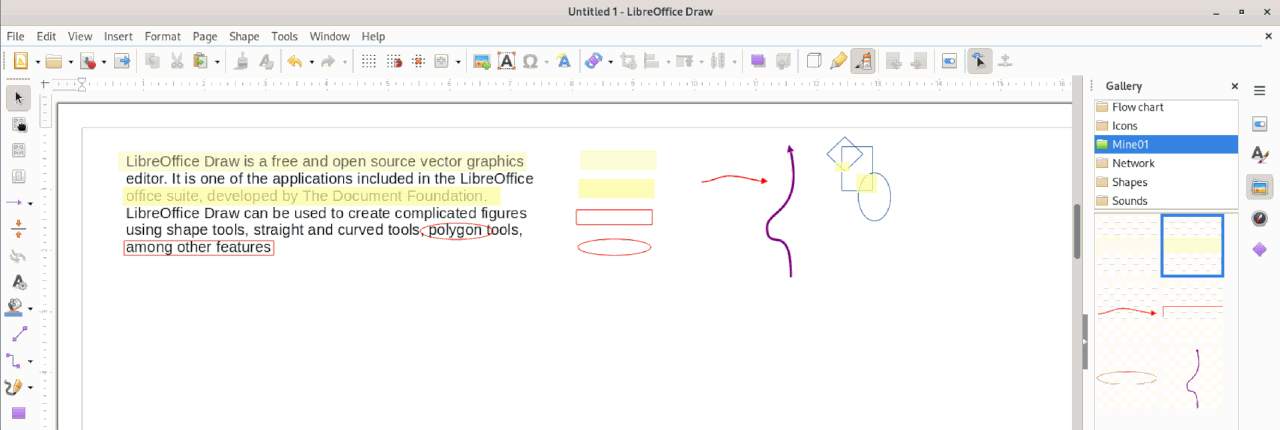The image size is (1280, 430).
Task: Open the folder icon in toolbar
Action: click(54, 61)
